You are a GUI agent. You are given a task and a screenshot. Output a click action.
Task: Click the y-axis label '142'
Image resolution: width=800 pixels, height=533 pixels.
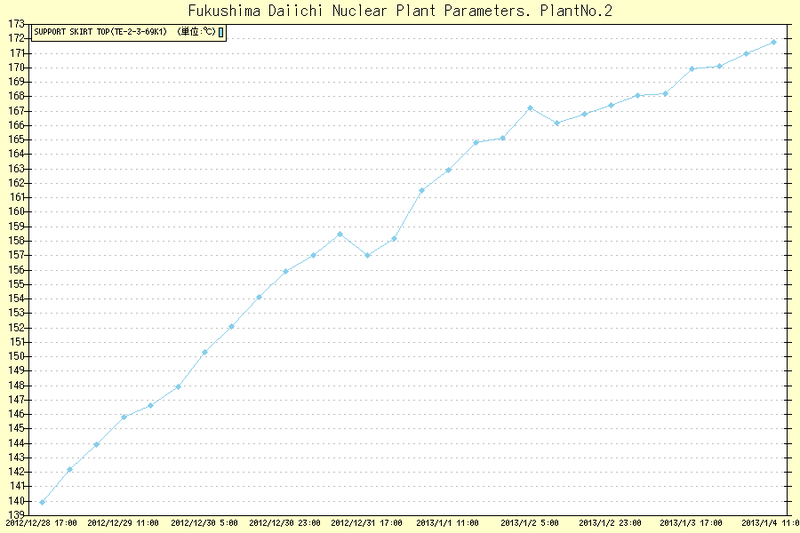(x=16, y=472)
